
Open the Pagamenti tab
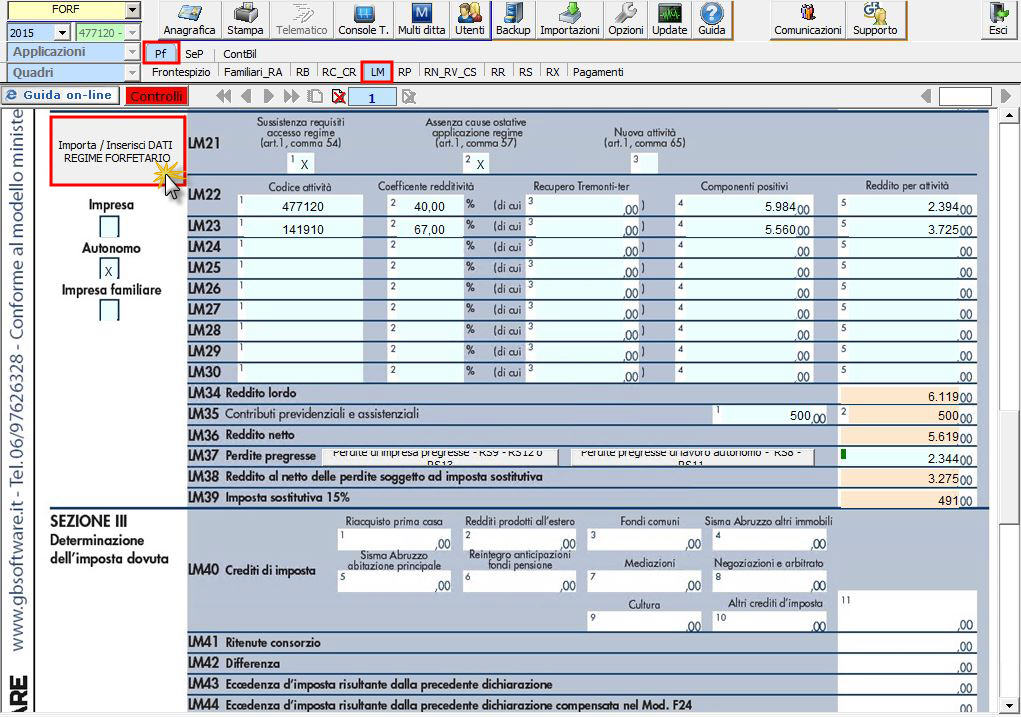tap(598, 72)
